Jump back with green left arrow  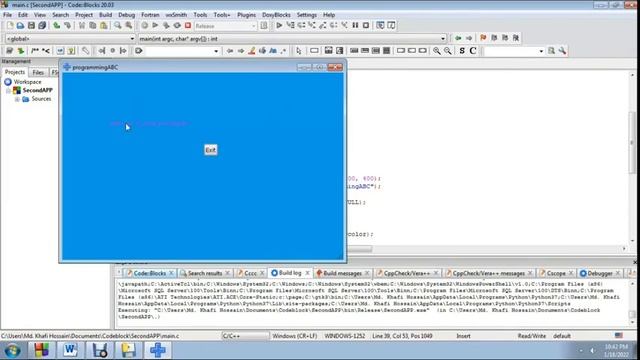click(x=458, y=38)
